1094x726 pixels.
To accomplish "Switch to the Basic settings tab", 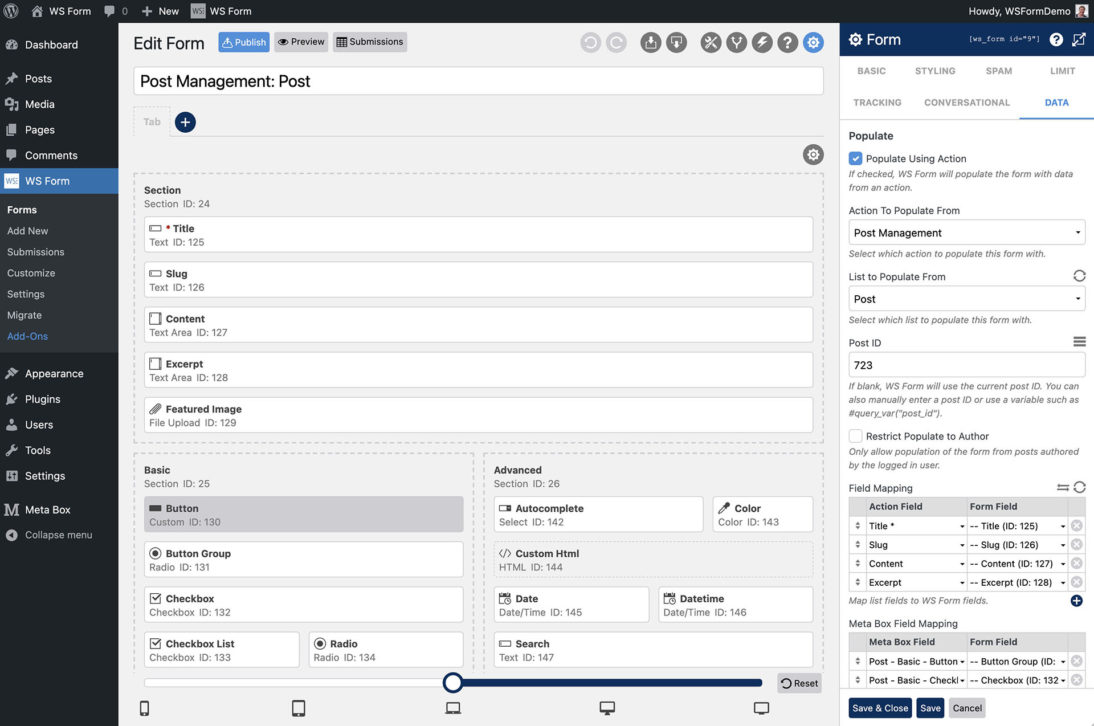I will pyautogui.click(x=871, y=71).
